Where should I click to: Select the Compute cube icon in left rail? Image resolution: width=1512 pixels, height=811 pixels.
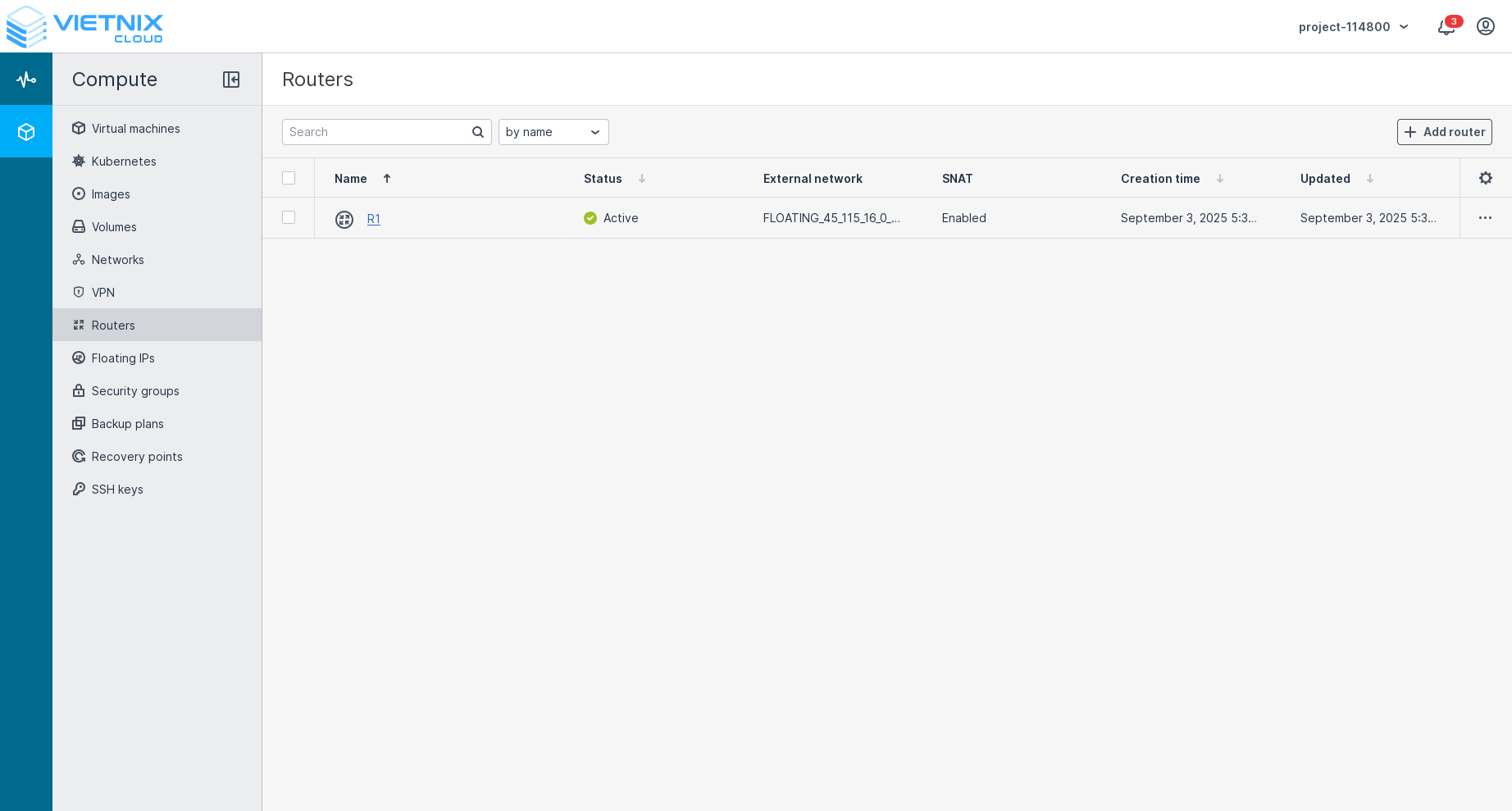coord(26,132)
